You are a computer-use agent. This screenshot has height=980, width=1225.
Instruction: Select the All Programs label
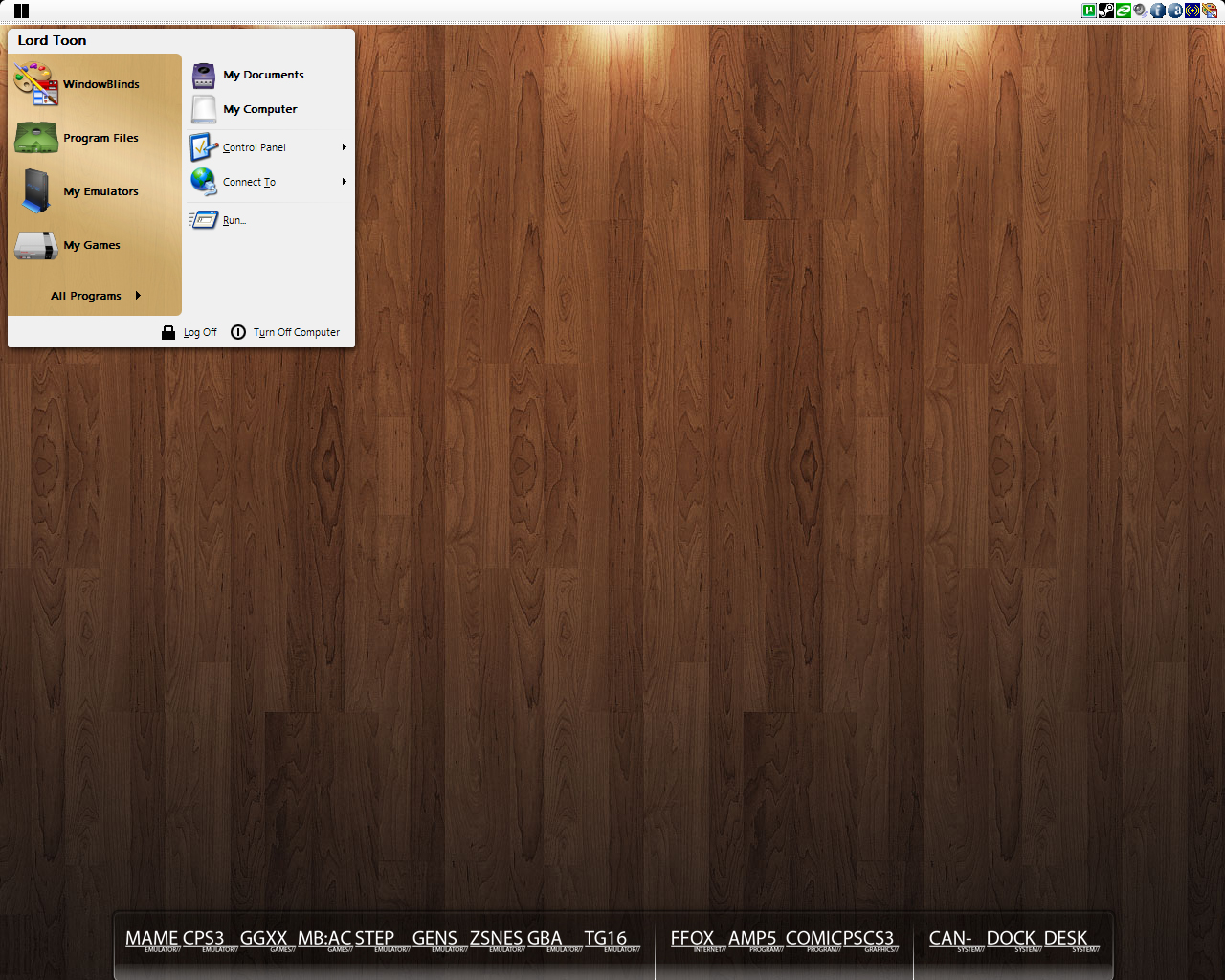[86, 296]
